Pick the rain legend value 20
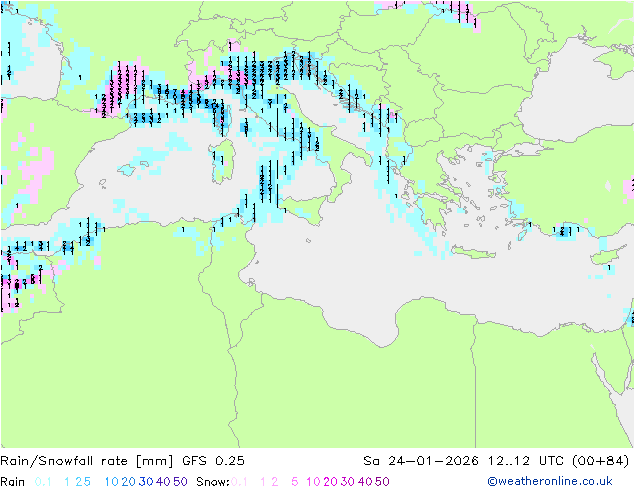Viewport: 634px width, 490px height. point(129,482)
